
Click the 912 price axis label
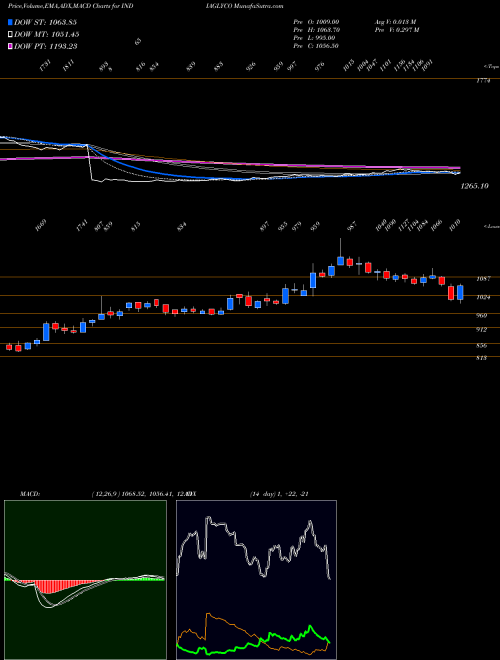[x=481, y=330]
